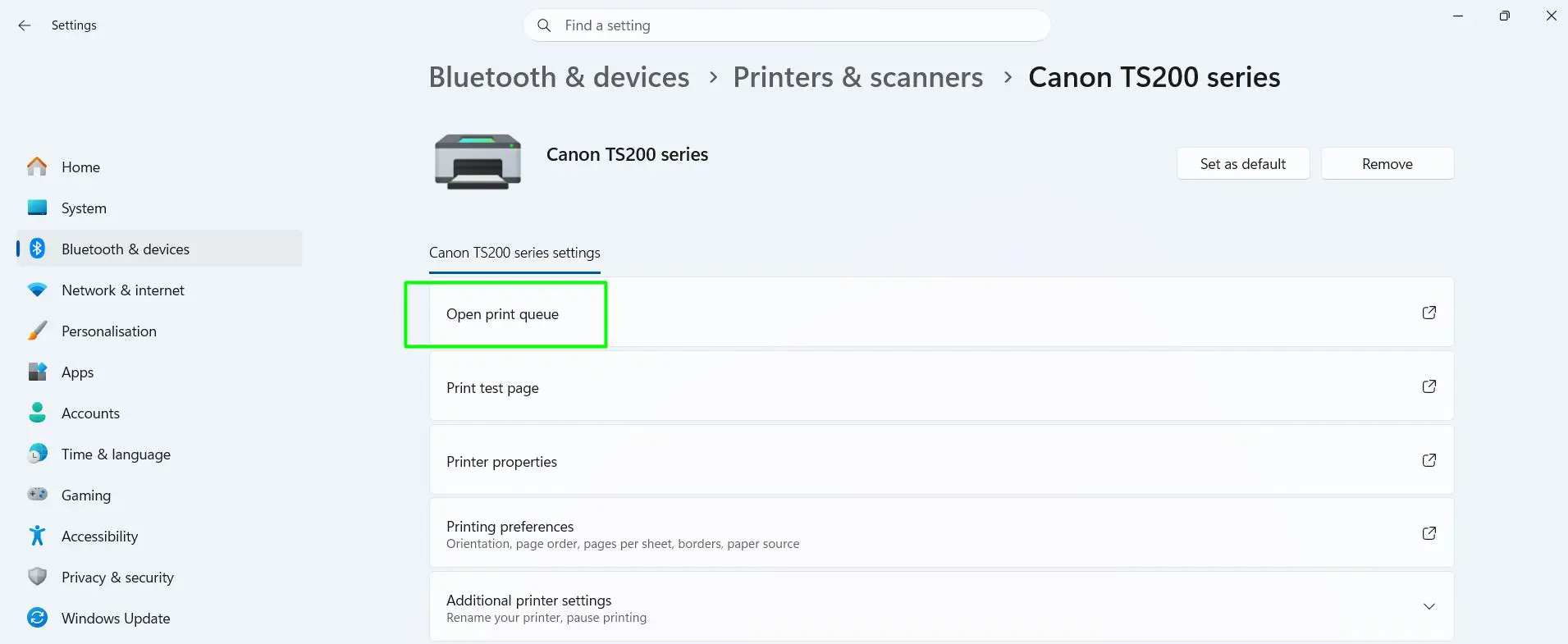Navigate to Printers & scanners breadcrumb
The height and width of the screenshot is (644, 1568).
coord(857,77)
